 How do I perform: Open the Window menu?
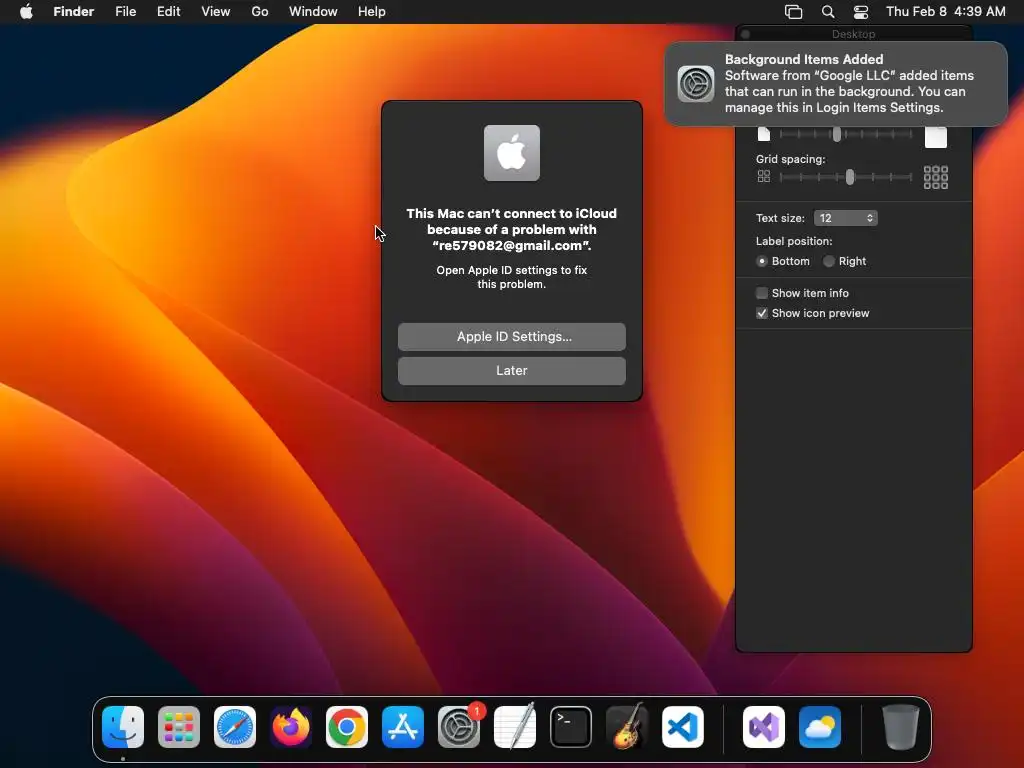point(313,12)
